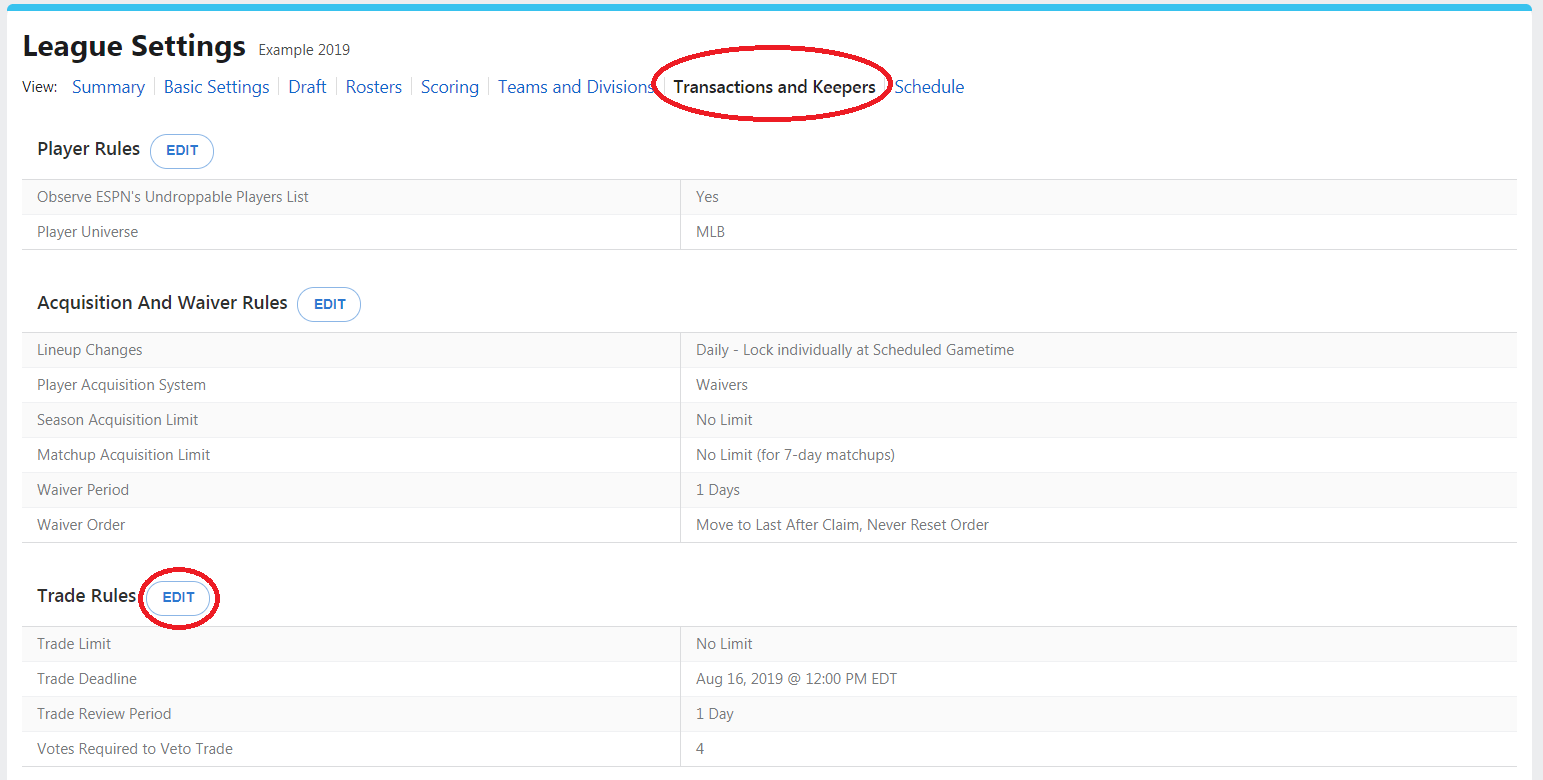This screenshot has width=1543, height=780.
Task: Click the League Settings heading
Action: point(134,46)
